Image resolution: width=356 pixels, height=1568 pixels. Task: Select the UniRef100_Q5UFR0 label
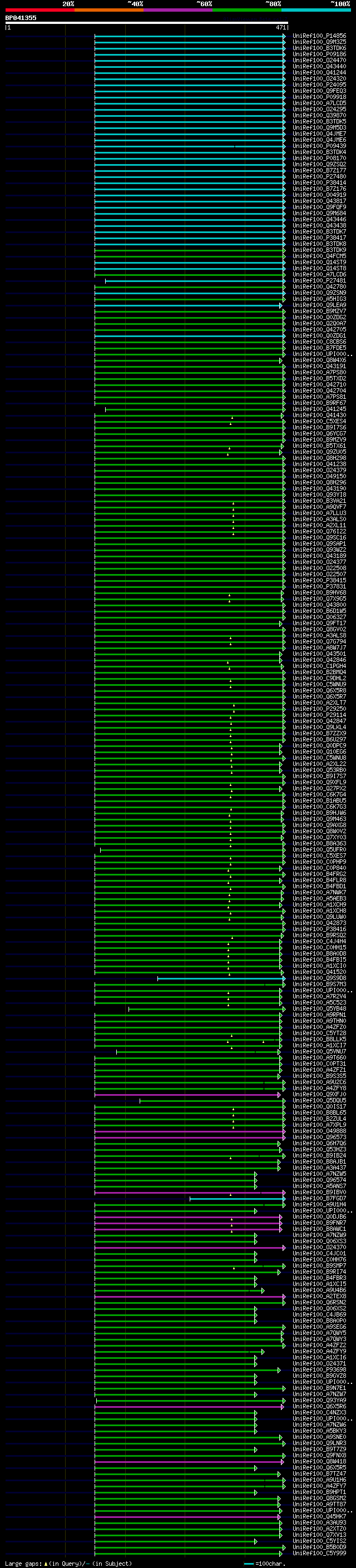click(319, 850)
